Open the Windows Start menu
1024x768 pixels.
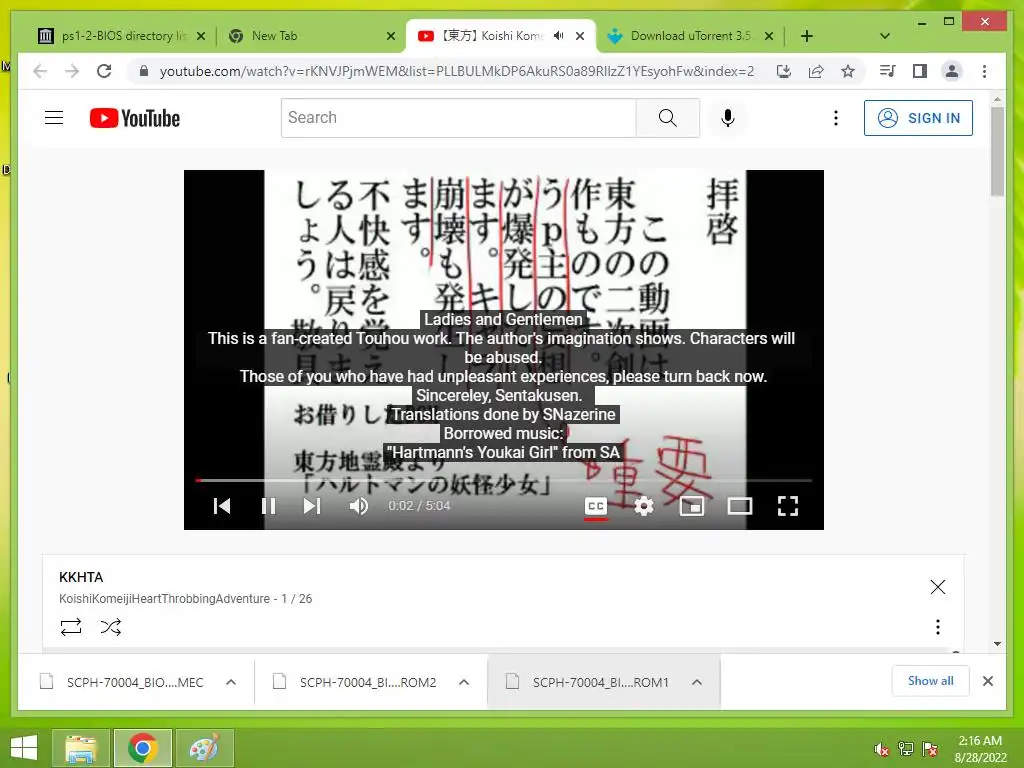point(24,748)
